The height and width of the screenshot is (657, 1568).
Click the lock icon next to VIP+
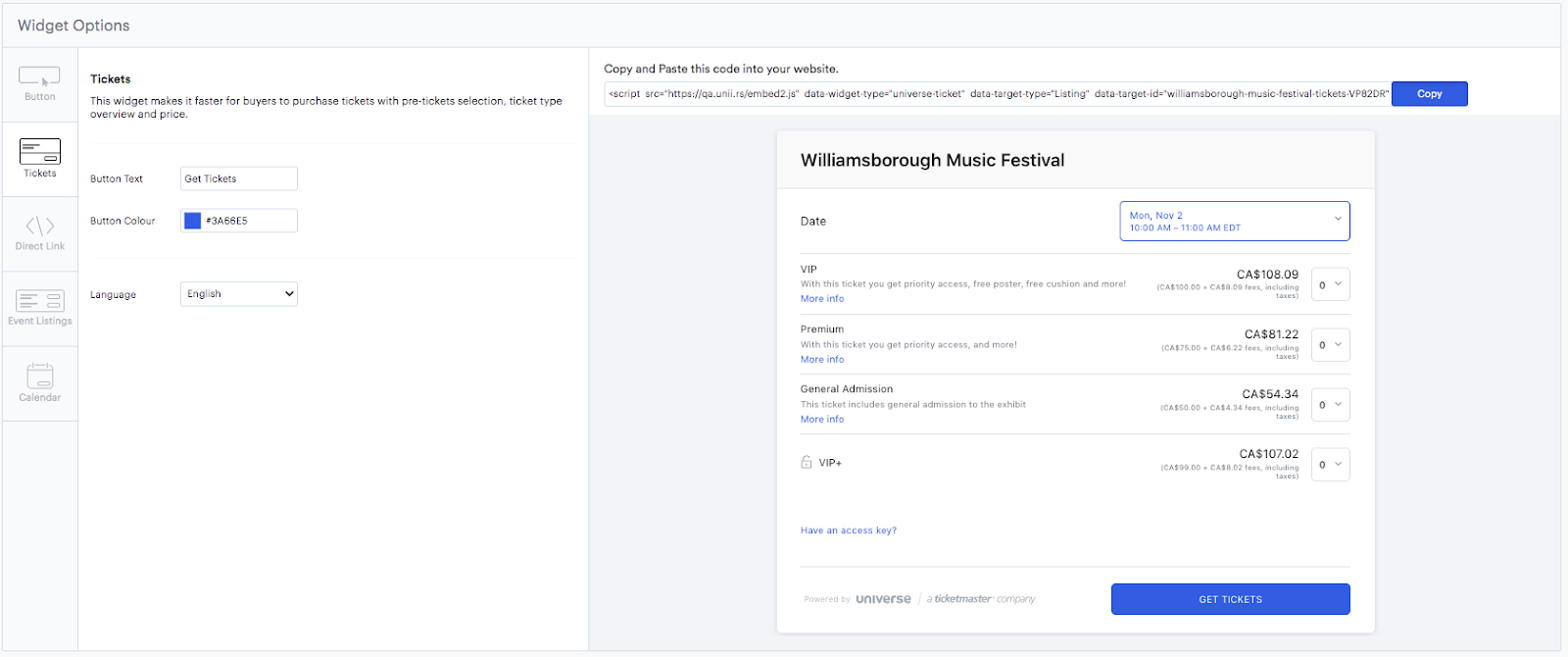tap(807, 462)
